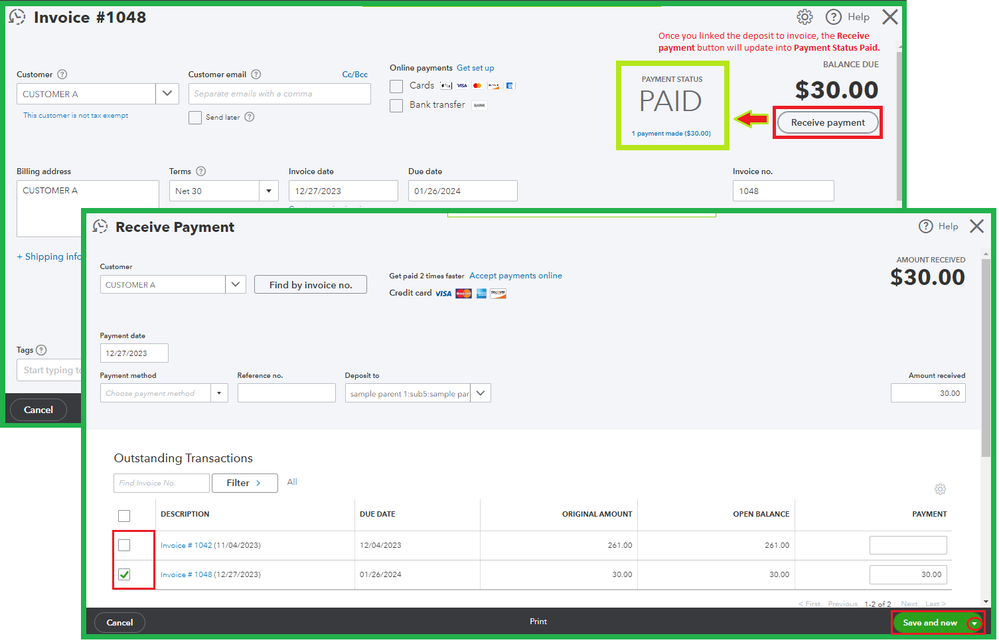Open the Invoice # 1048 link
The height and width of the screenshot is (643, 999).
[x=186, y=575]
